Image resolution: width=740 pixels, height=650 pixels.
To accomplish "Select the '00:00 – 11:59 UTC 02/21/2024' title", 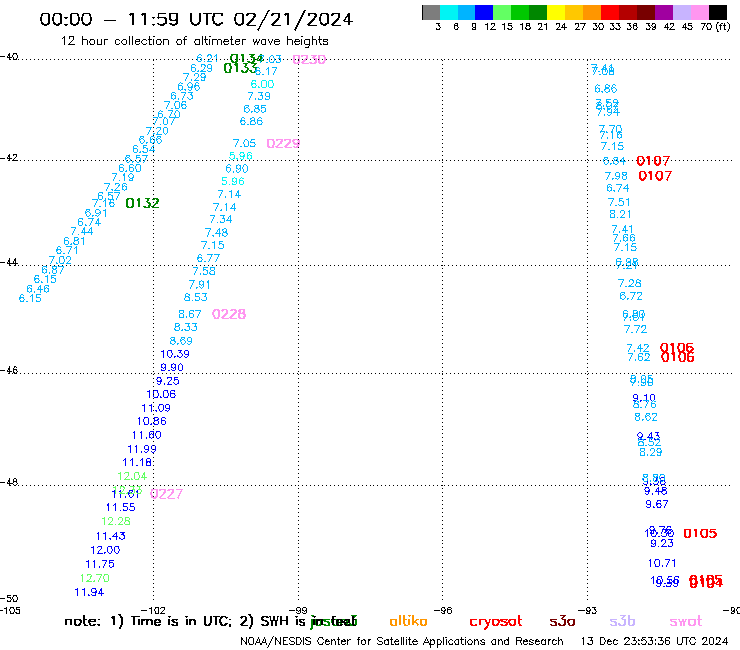I will (x=196, y=20).
